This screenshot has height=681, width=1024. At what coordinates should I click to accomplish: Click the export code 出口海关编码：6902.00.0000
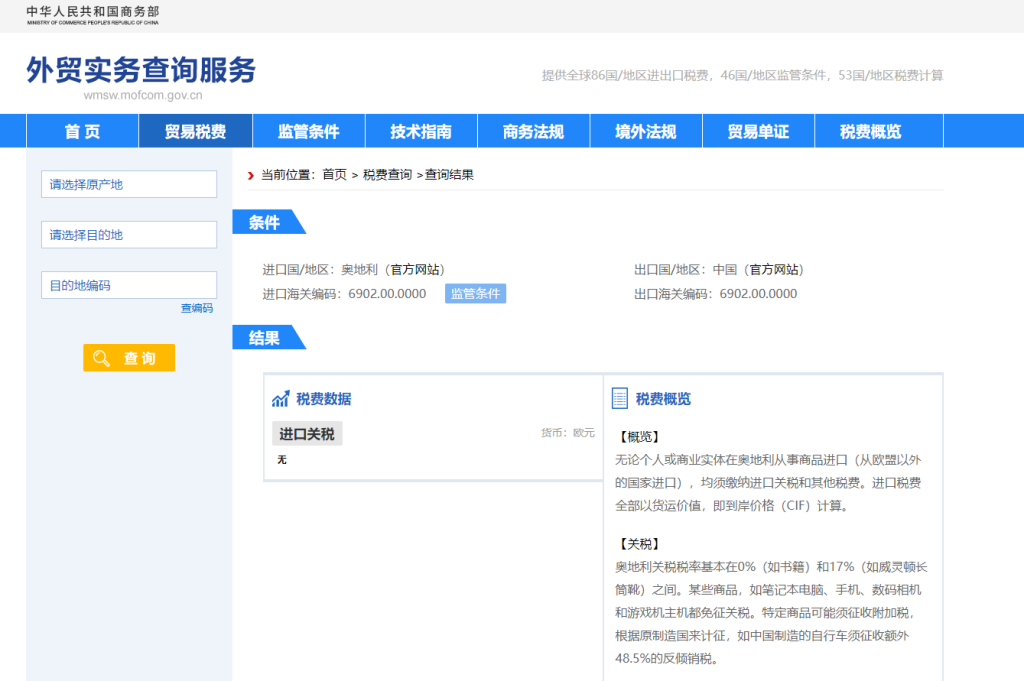[x=716, y=294]
